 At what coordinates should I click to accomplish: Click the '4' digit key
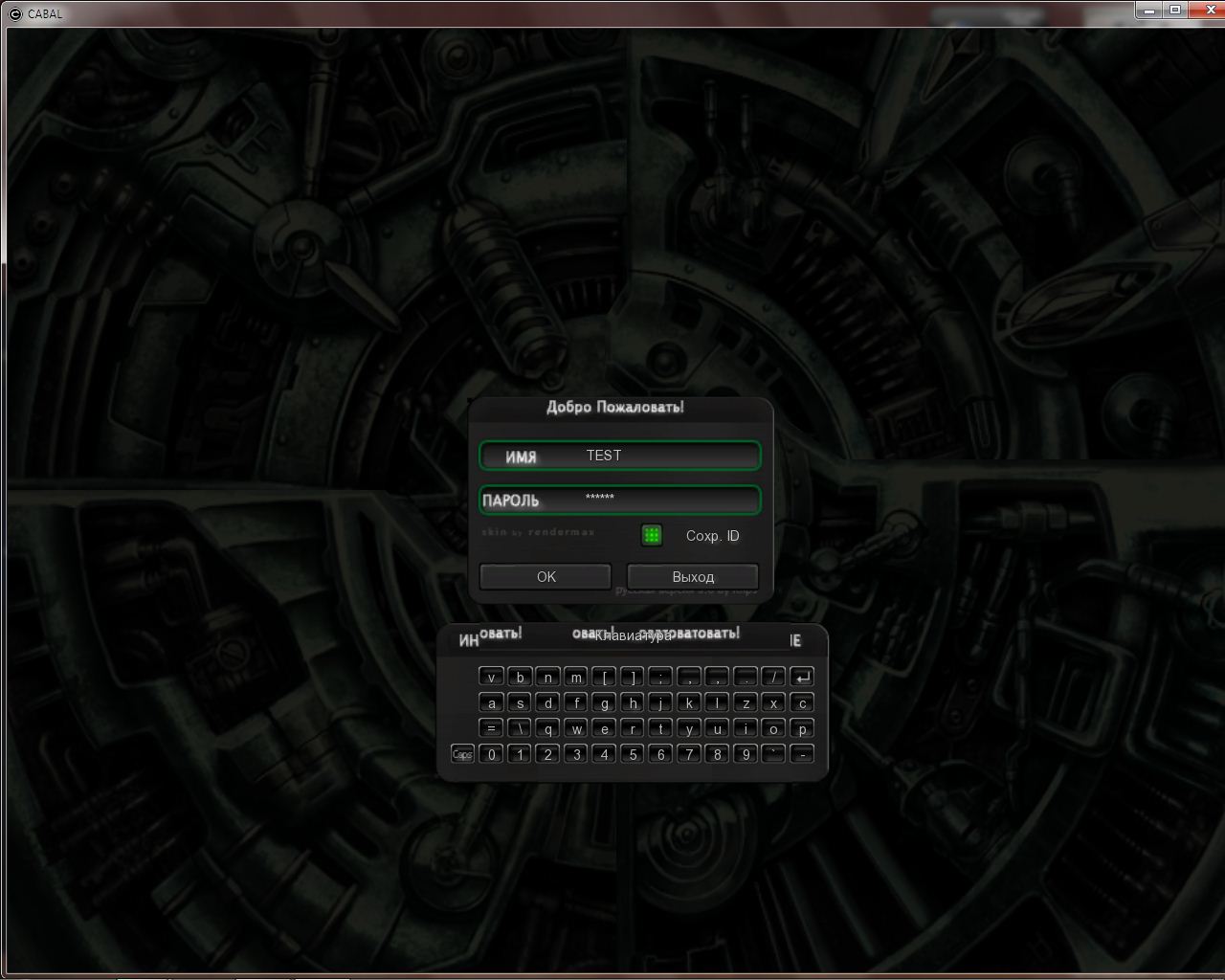pos(604,754)
